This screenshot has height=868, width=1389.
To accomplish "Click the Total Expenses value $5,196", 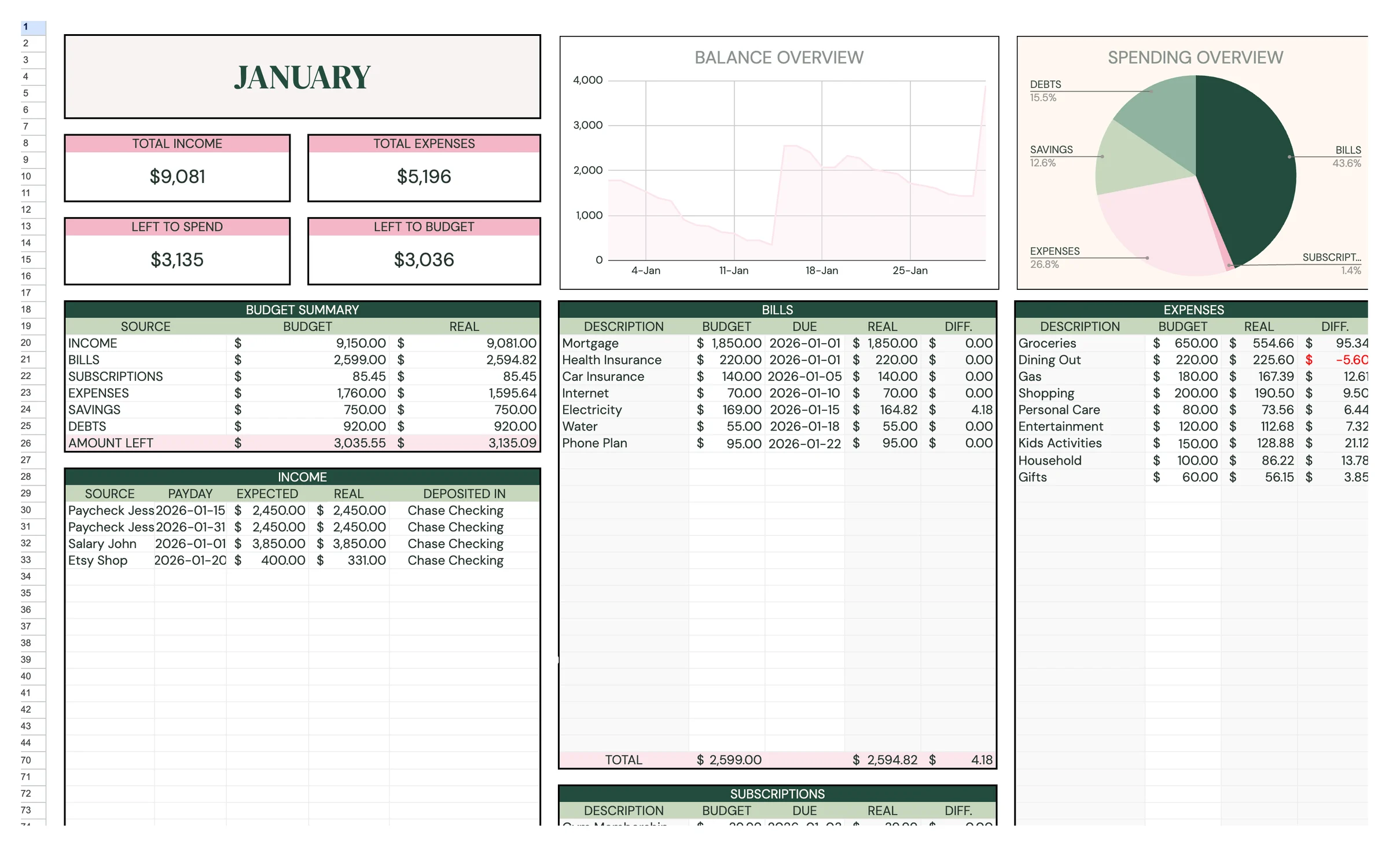I will tap(424, 176).
